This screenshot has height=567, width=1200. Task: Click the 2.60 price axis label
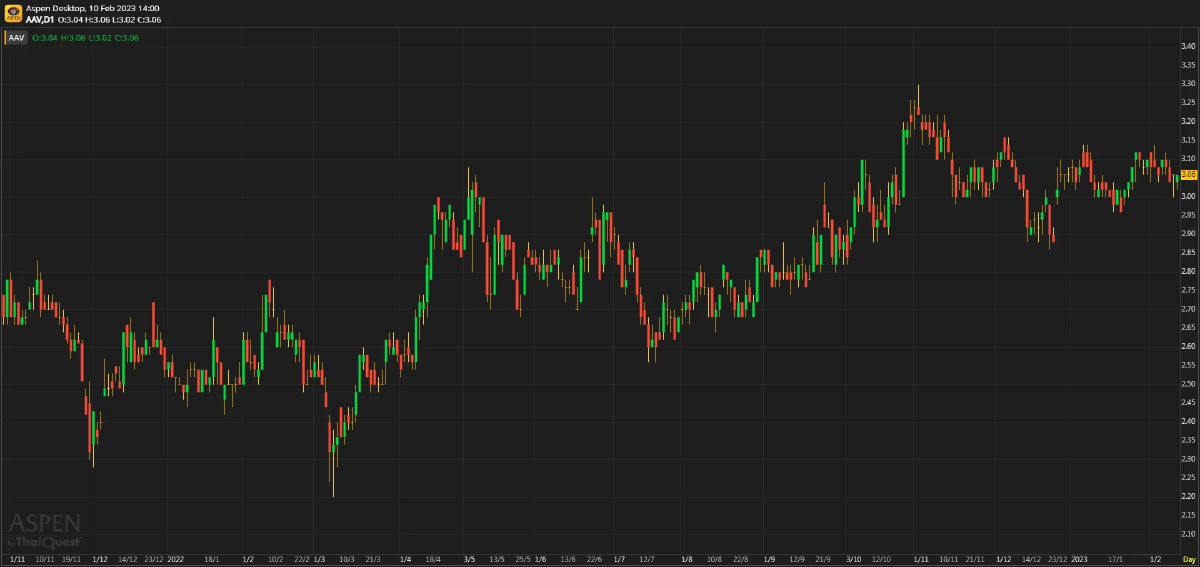1189,346
